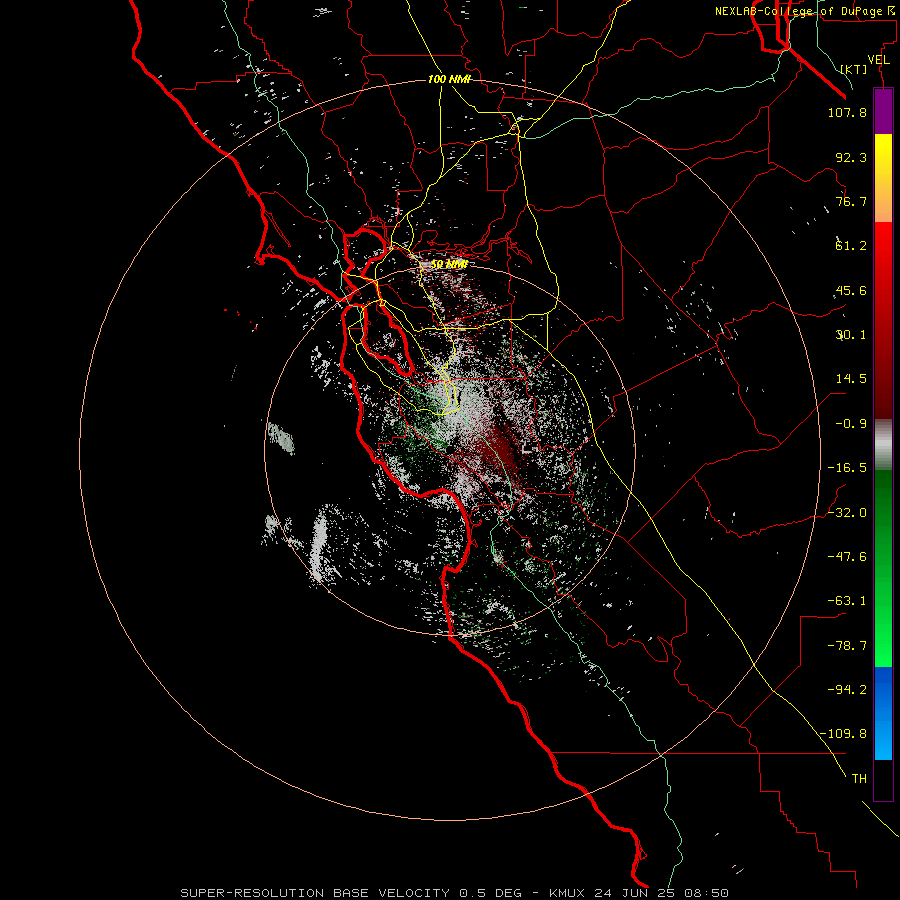Click the -0.9 velocity scale value

[851, 424]
